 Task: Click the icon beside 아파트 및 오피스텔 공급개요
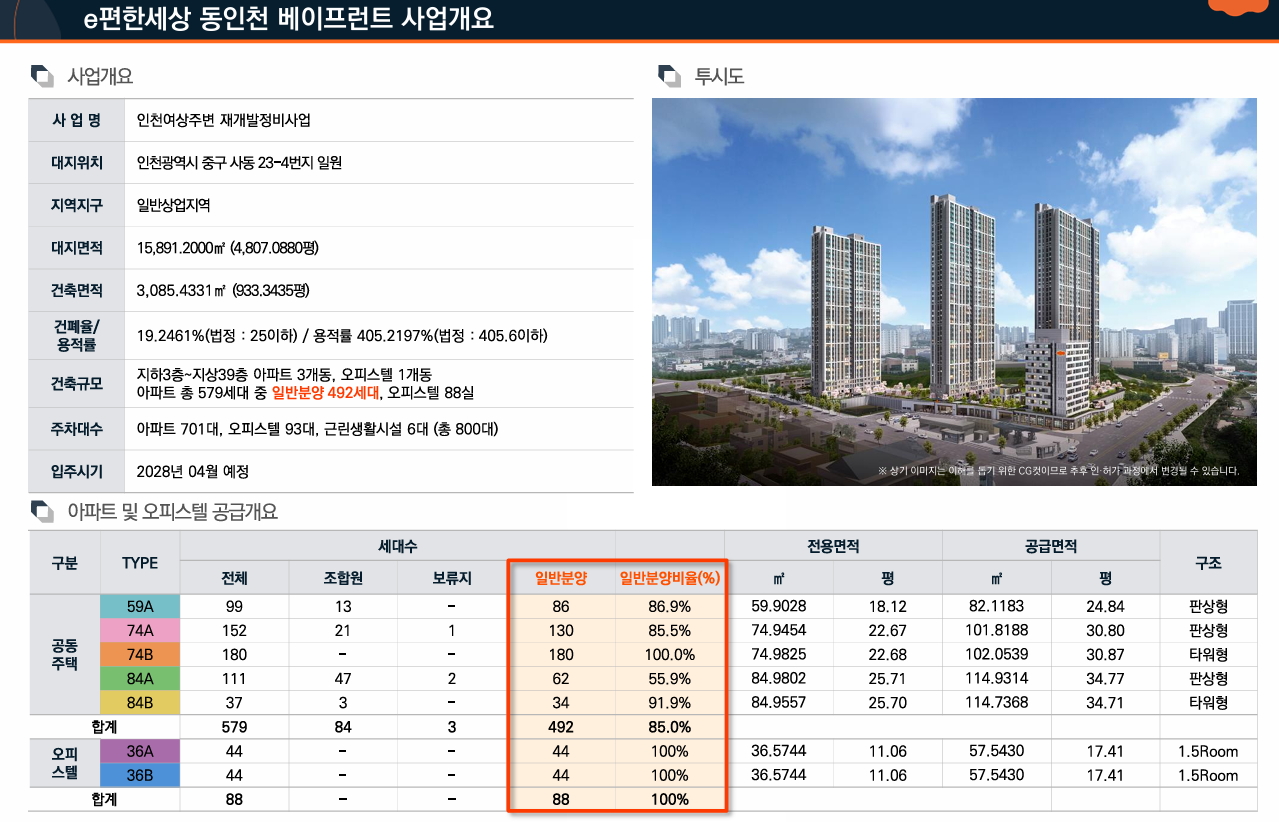(42, 512)
